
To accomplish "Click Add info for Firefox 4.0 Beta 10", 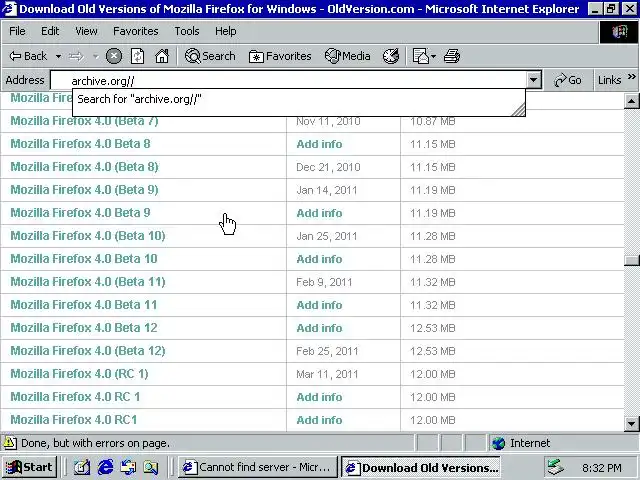I will click(319, 259).
